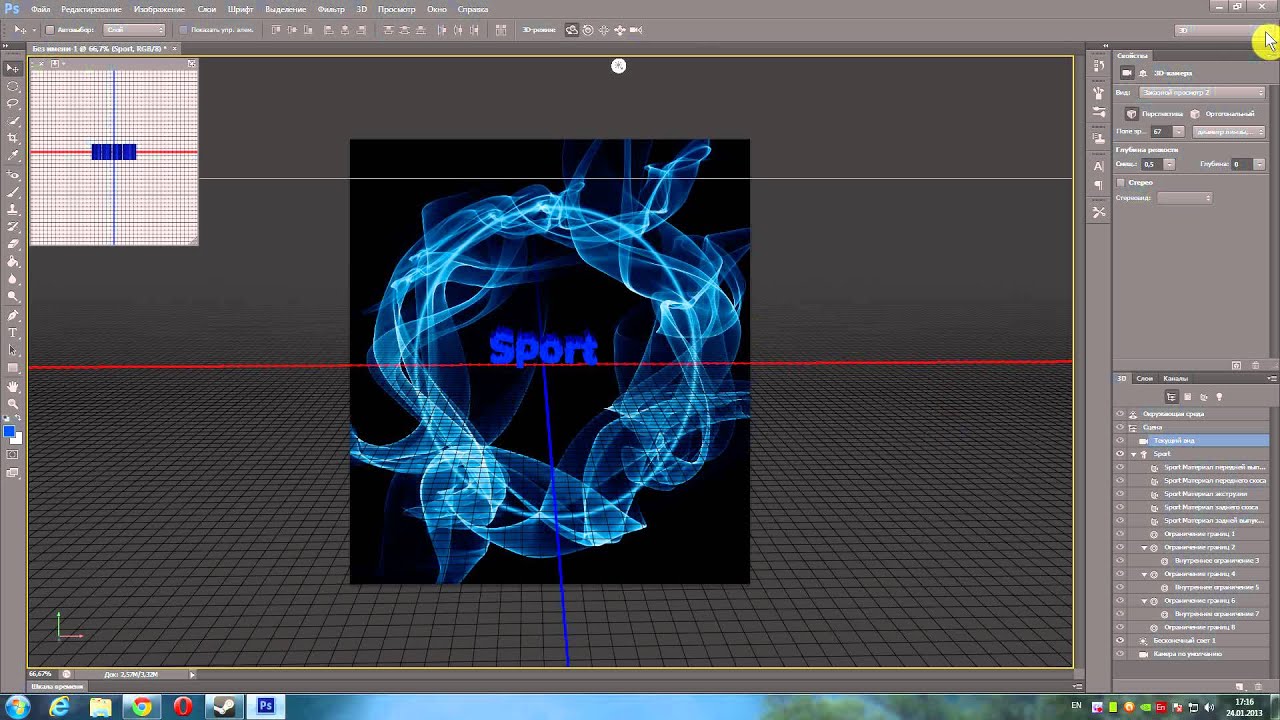Open the Windows Start button

[17, 706]
